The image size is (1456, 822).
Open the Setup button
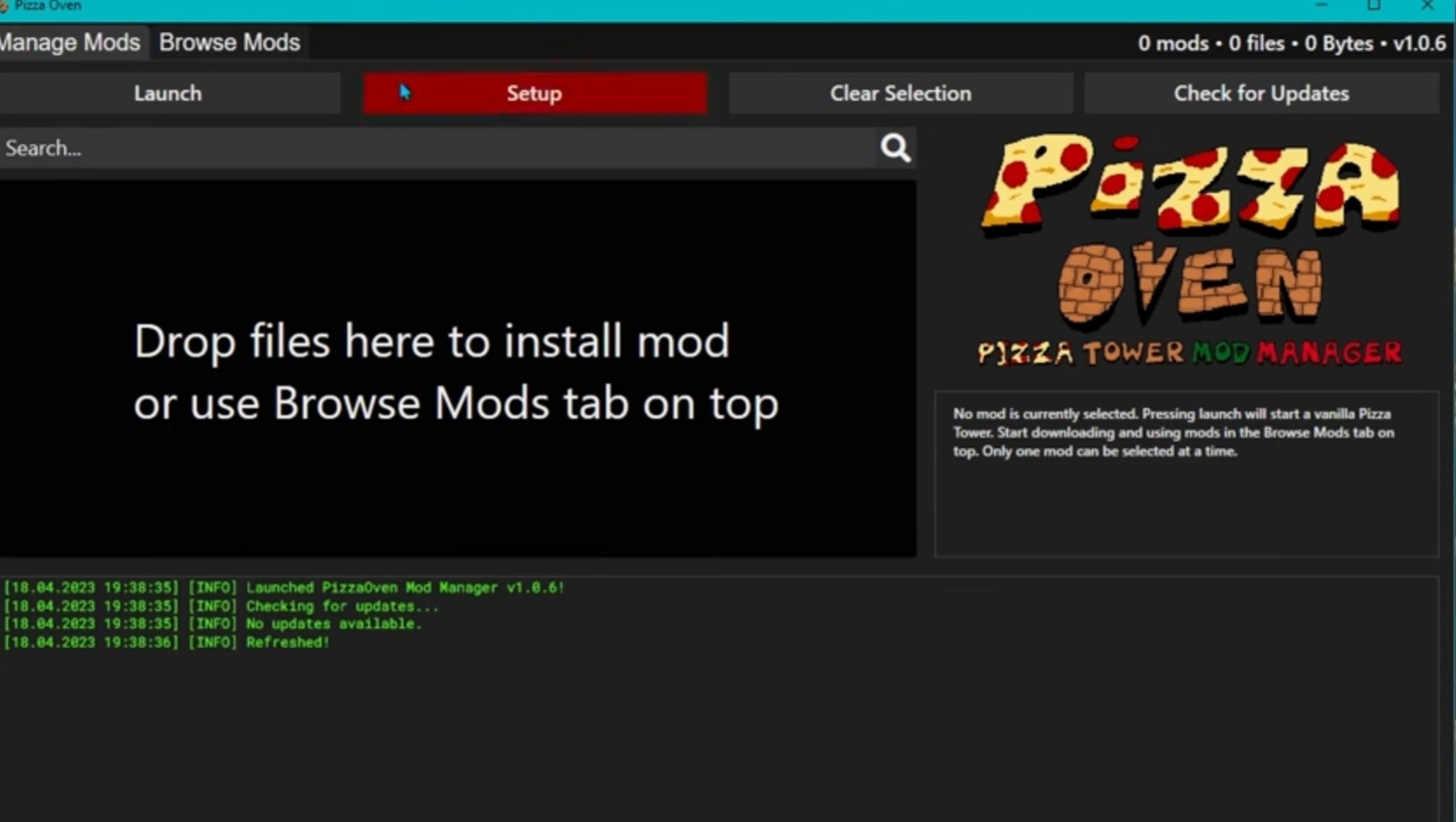[x=535, y=93]
